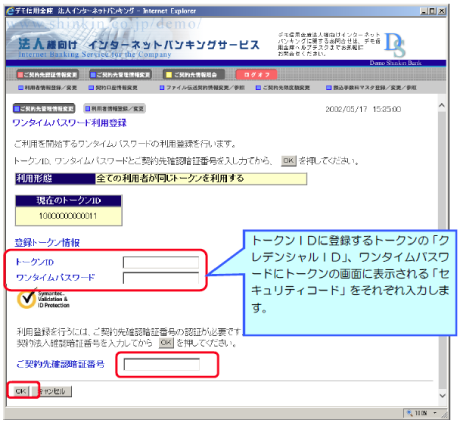Select 利用者情報登録/変更 in the gray submenu bar

coord(47,88)
